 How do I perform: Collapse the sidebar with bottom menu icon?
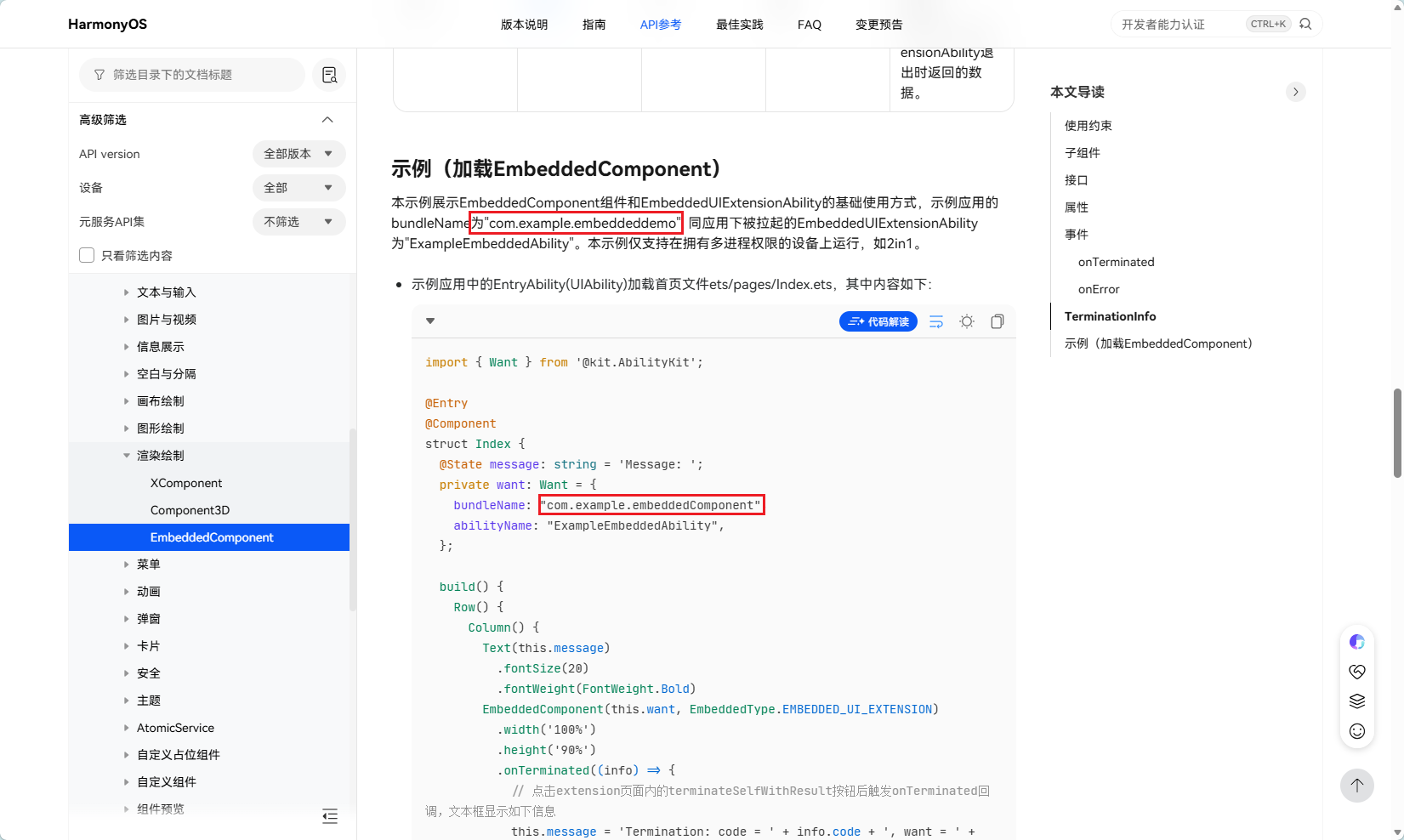(330, 816)
